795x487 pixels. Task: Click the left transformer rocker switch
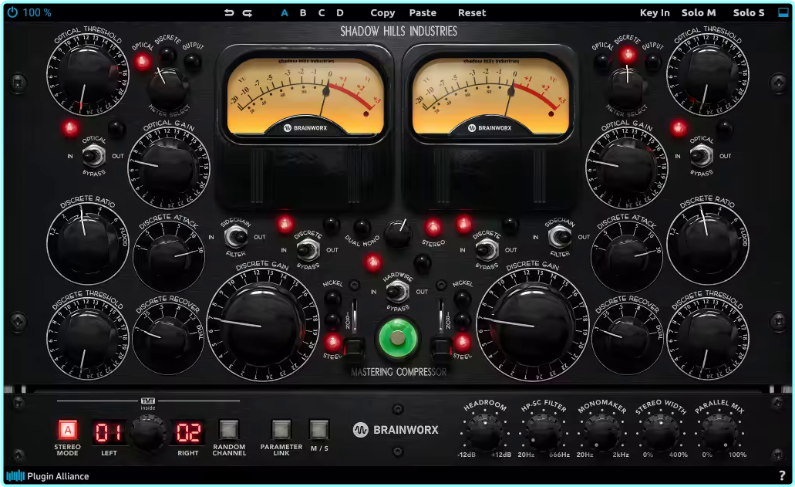click(x=353, y=347)
